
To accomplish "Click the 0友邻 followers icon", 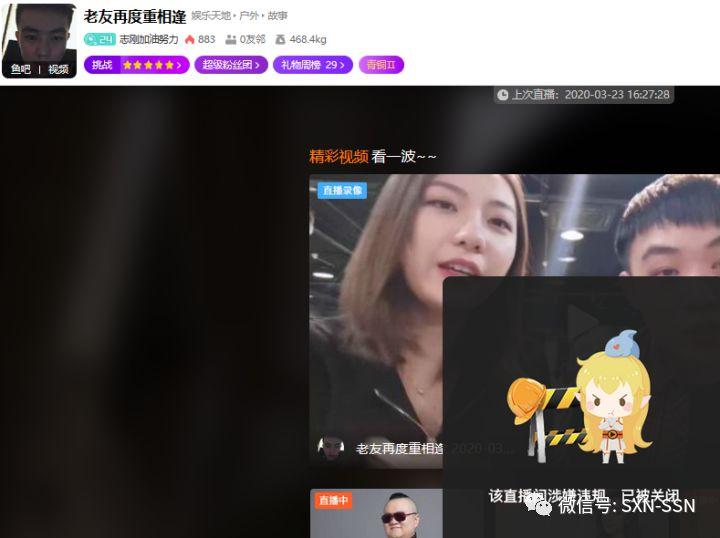I will (x=231, y=40).
